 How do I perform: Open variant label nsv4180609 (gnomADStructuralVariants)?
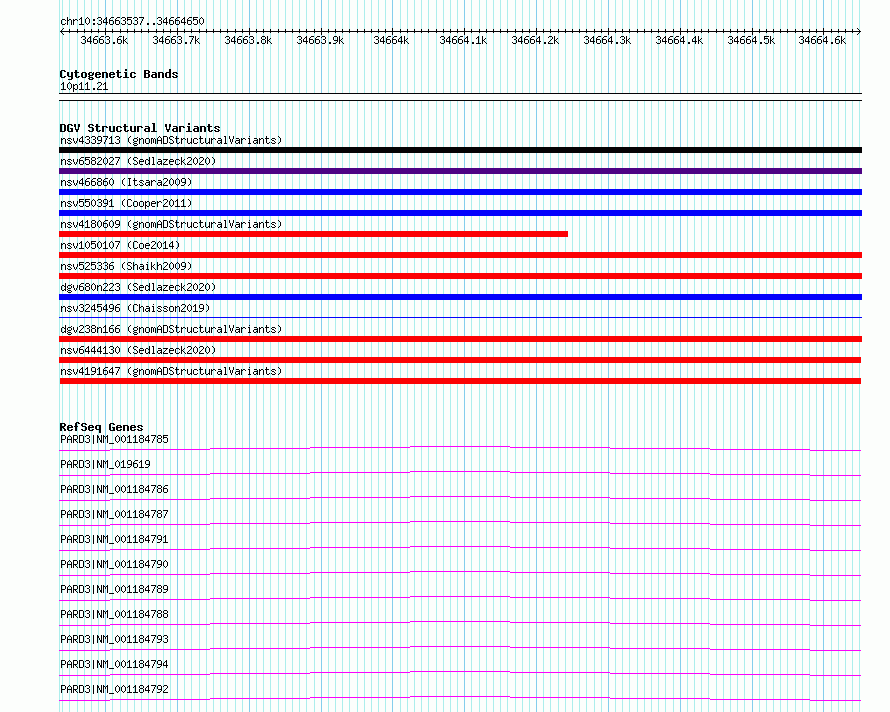[171, 224]
